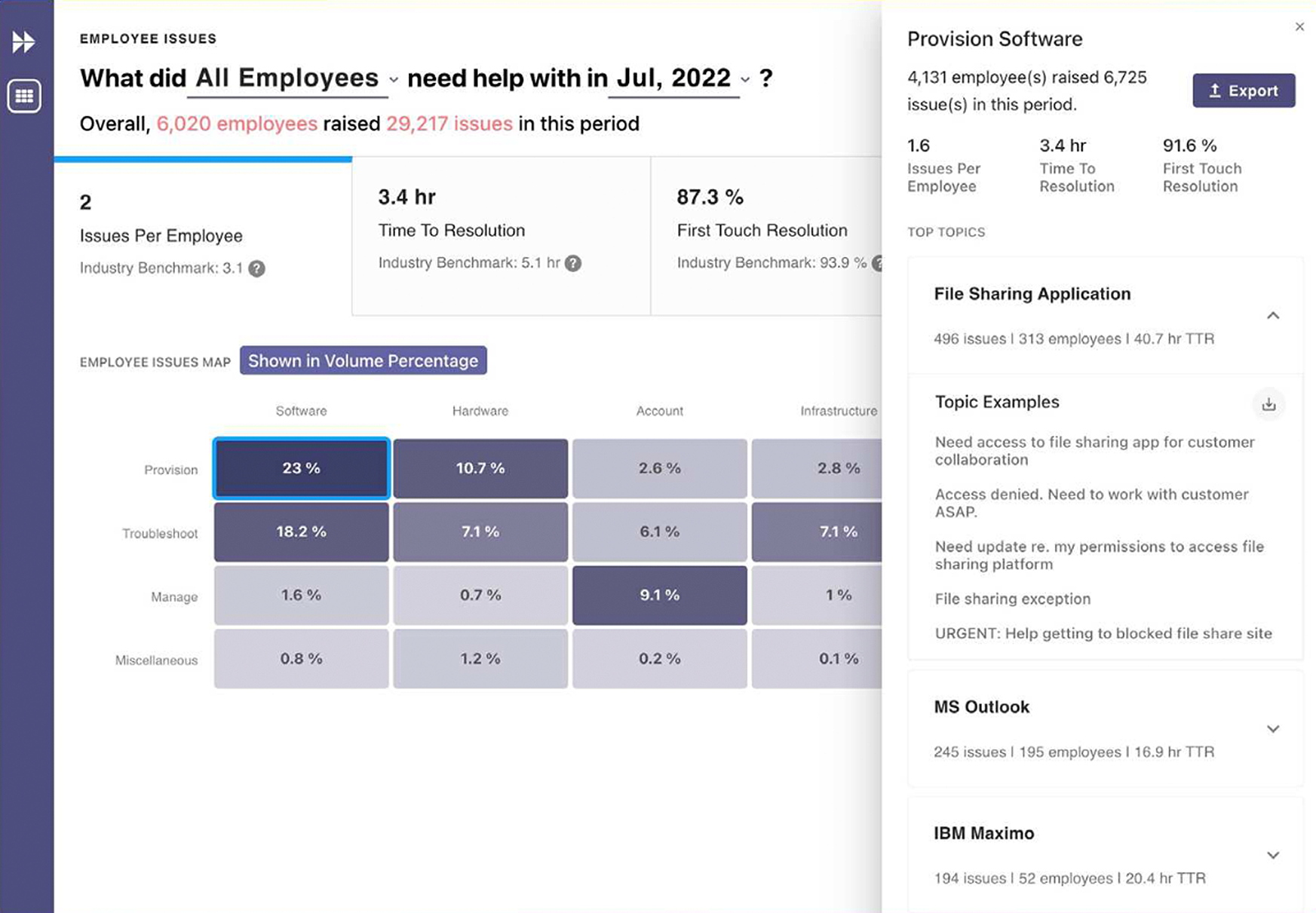Click the upload icon inside Export button
The width and height of the screenshot is (1316, 913).
(1216, 90)
